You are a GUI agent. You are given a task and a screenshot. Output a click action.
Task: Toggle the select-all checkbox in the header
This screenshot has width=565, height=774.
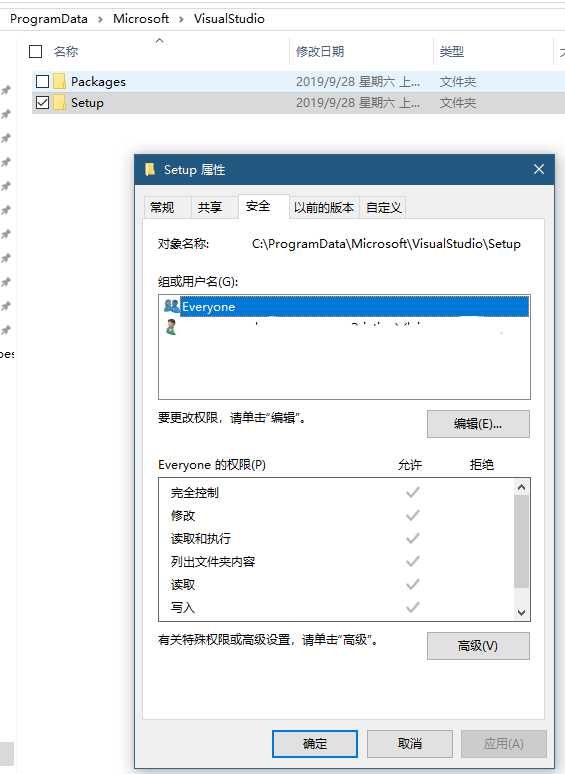[36, 51]
